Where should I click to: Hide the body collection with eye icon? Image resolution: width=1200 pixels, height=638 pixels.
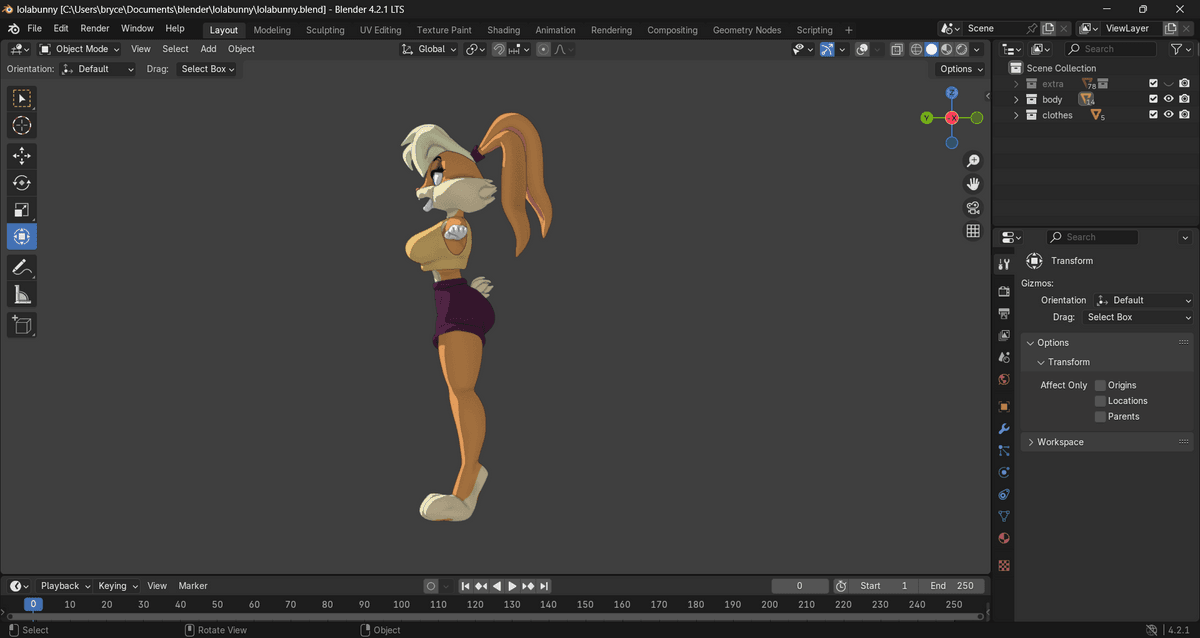pos(1168,100)
